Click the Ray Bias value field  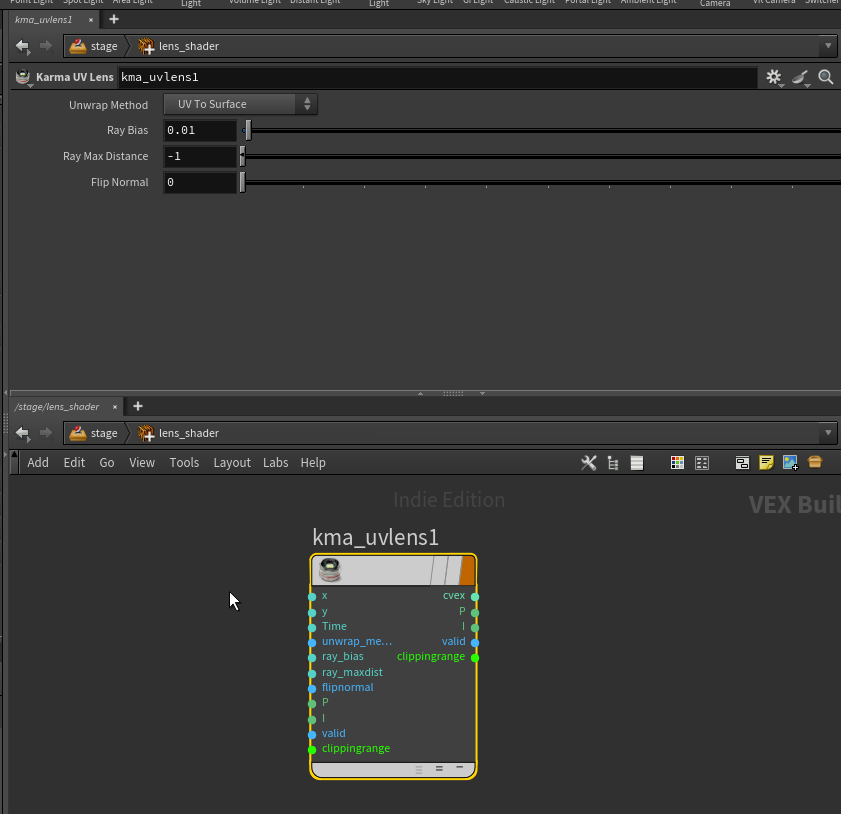[200, 130]
